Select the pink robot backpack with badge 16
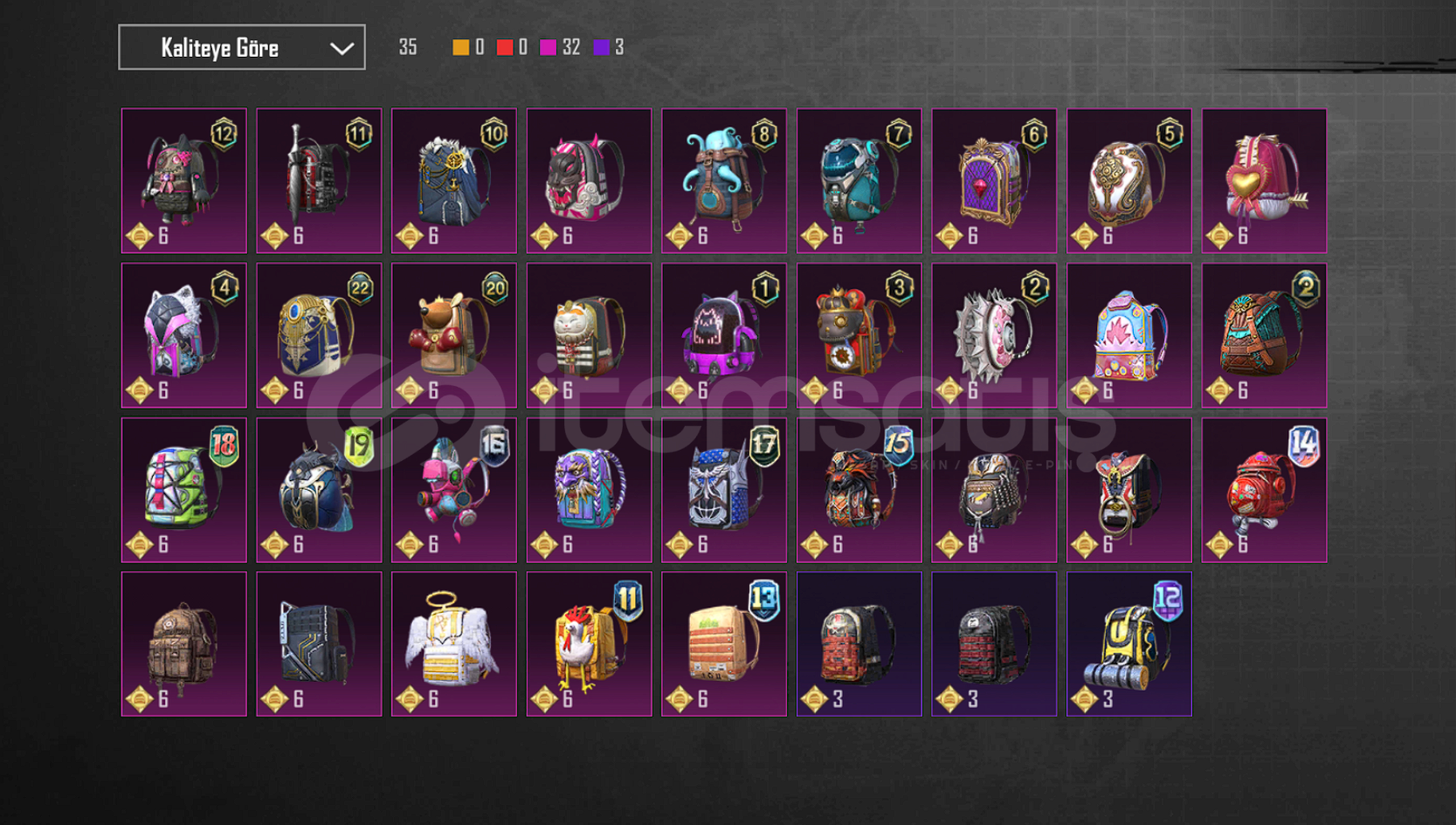 pos(454,490)
